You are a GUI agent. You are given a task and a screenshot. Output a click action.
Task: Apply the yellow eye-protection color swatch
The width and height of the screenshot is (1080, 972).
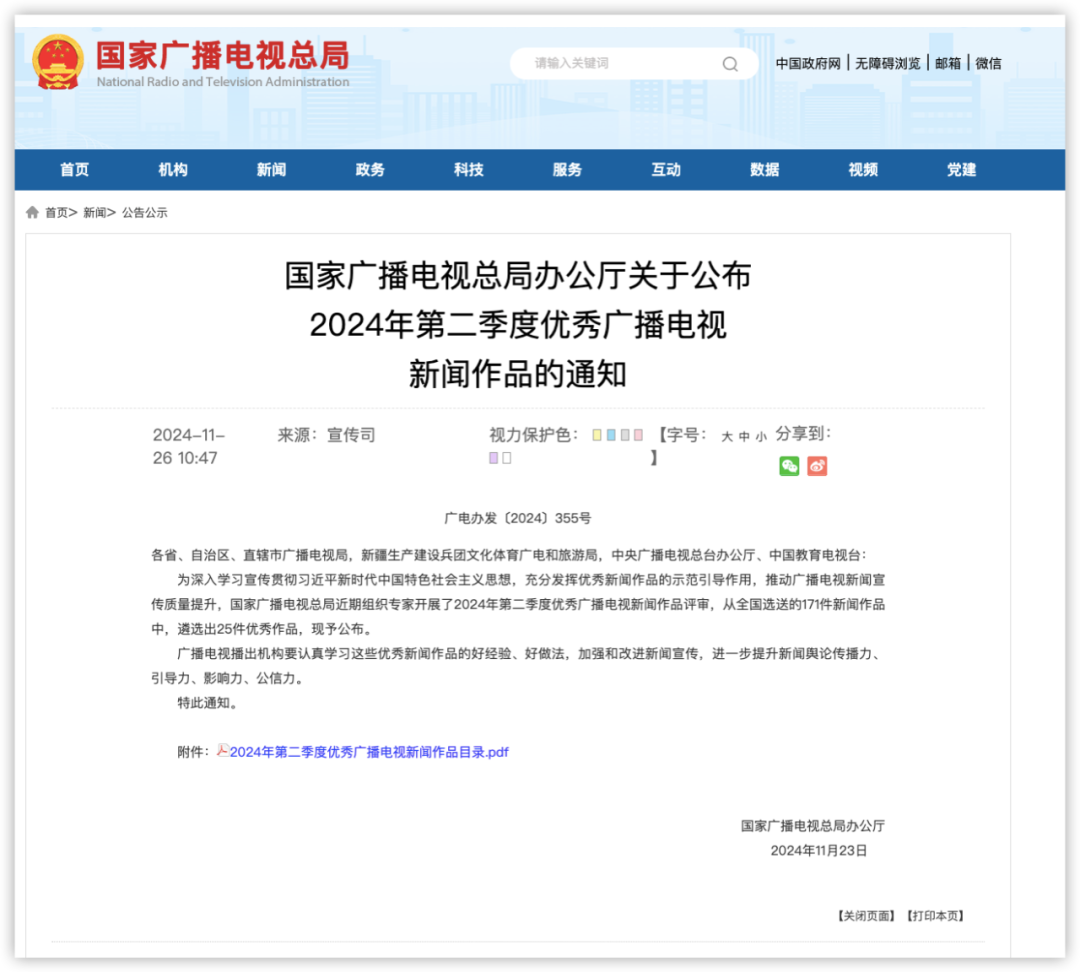[x=597, y=435]
